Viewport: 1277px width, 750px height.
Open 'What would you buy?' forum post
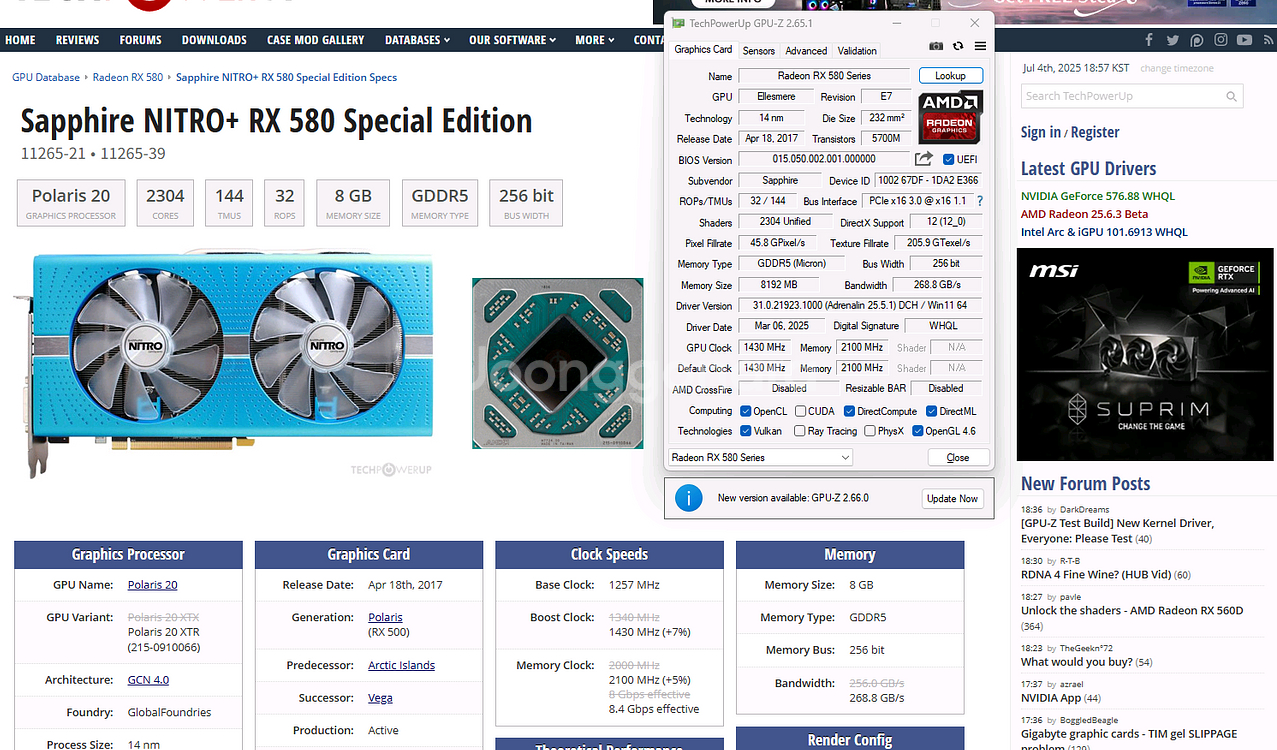coord(1077,662)
